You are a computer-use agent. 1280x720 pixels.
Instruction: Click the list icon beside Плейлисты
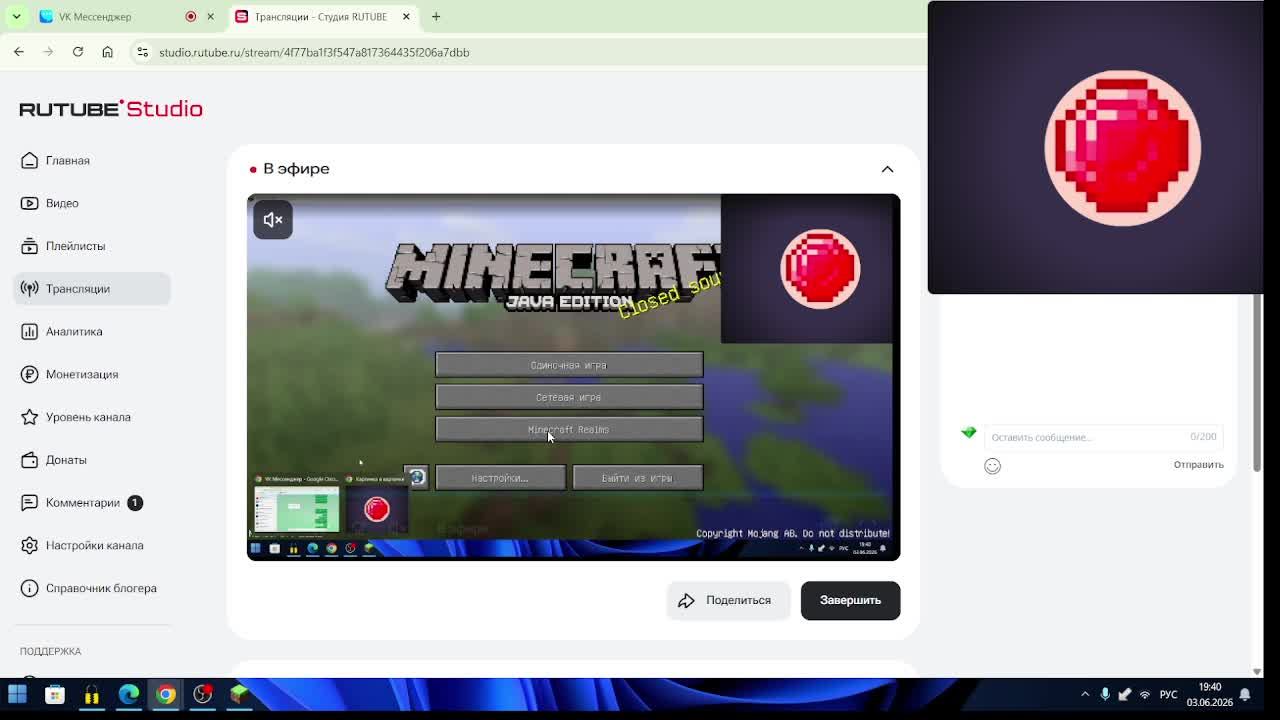(x=29, y=246)
